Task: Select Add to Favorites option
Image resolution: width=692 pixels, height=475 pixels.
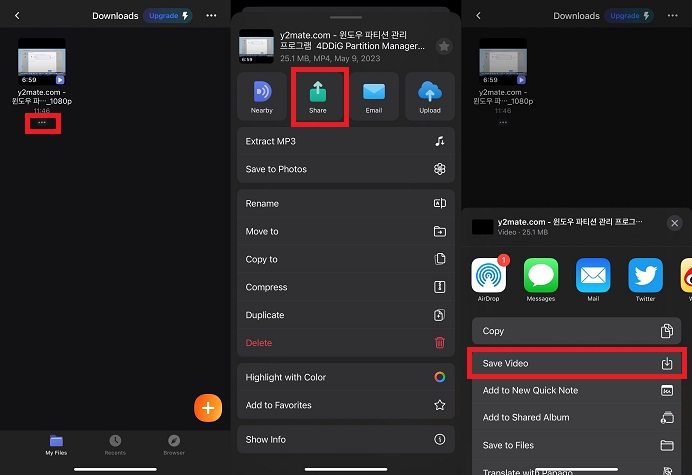Action: (x=346, y=405)
